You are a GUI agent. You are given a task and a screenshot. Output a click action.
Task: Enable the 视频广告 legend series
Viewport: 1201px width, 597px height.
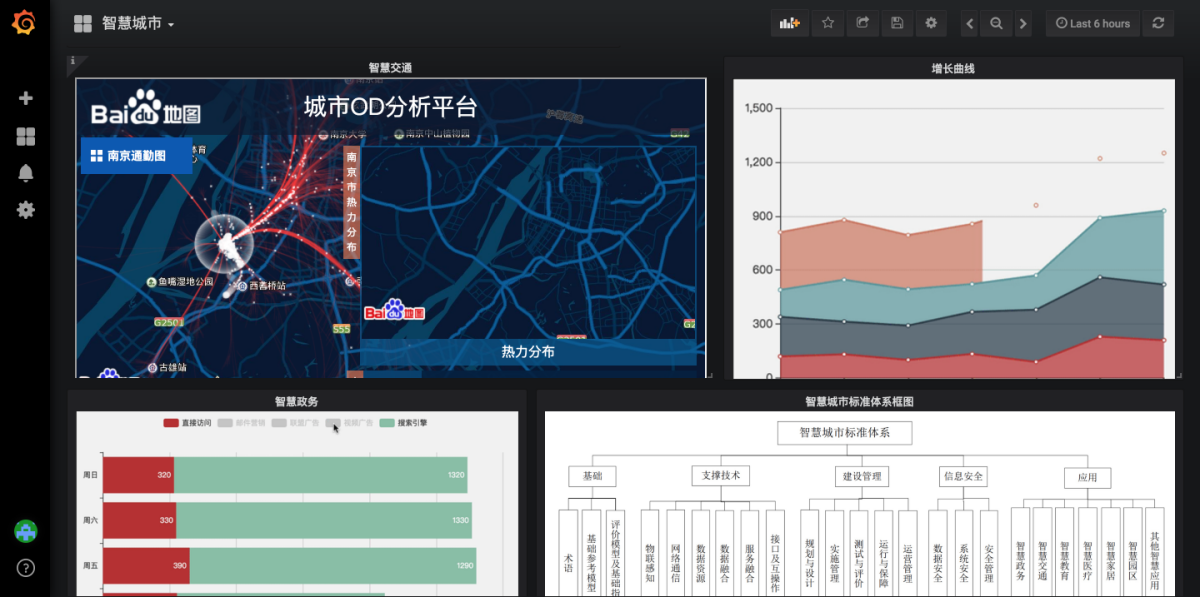[350, 423]
